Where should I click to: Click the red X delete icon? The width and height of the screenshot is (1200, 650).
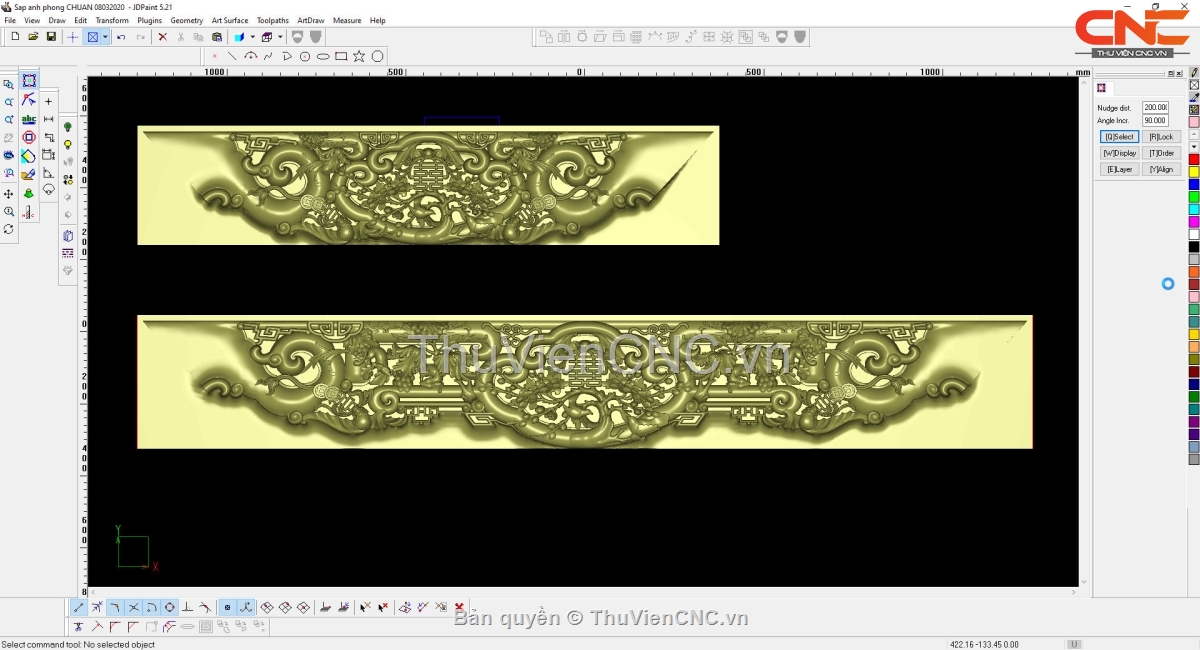click(162, 37)
